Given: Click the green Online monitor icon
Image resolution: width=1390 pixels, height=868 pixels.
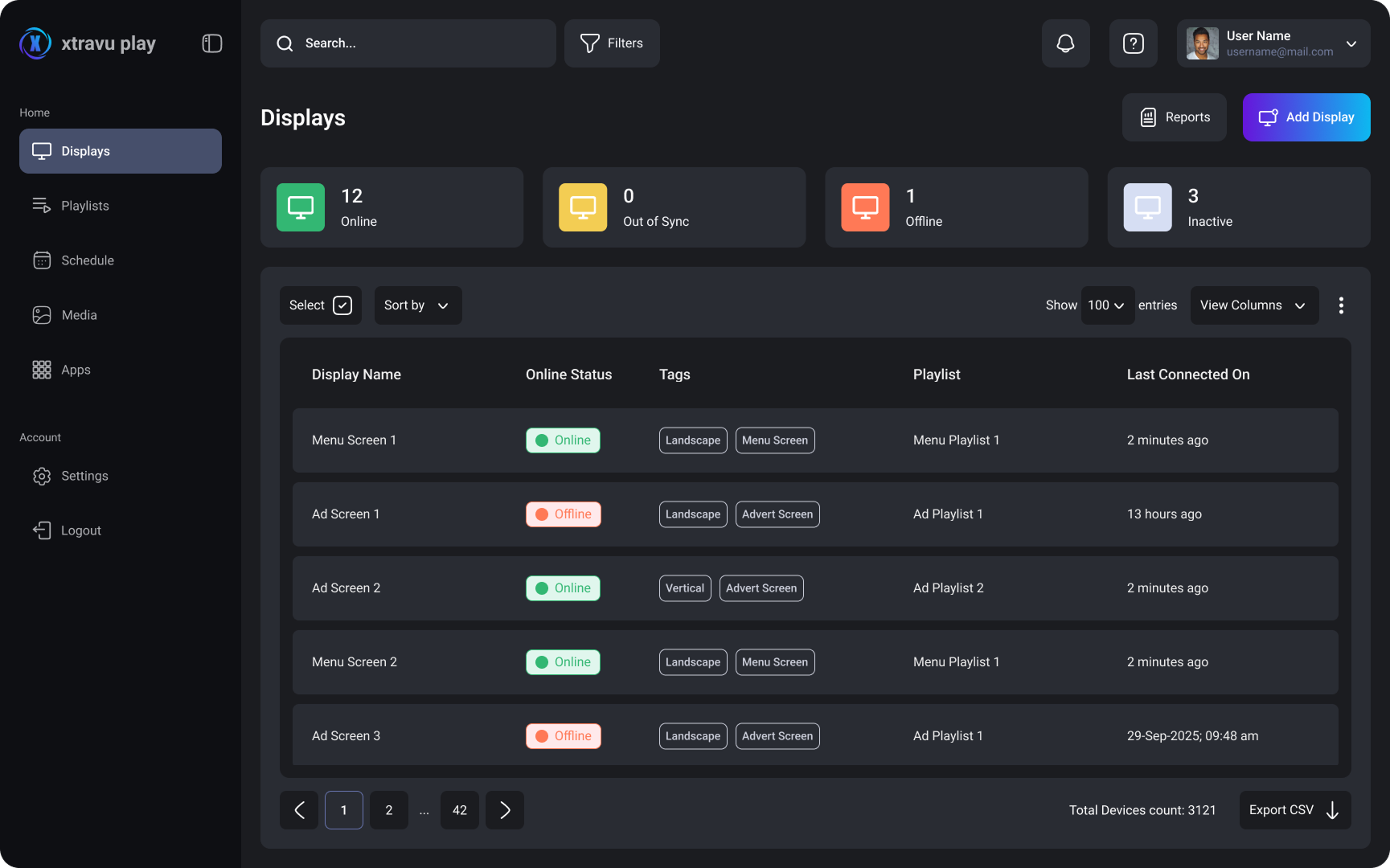Looking at the screenshot, I should (x=301, y=207).
